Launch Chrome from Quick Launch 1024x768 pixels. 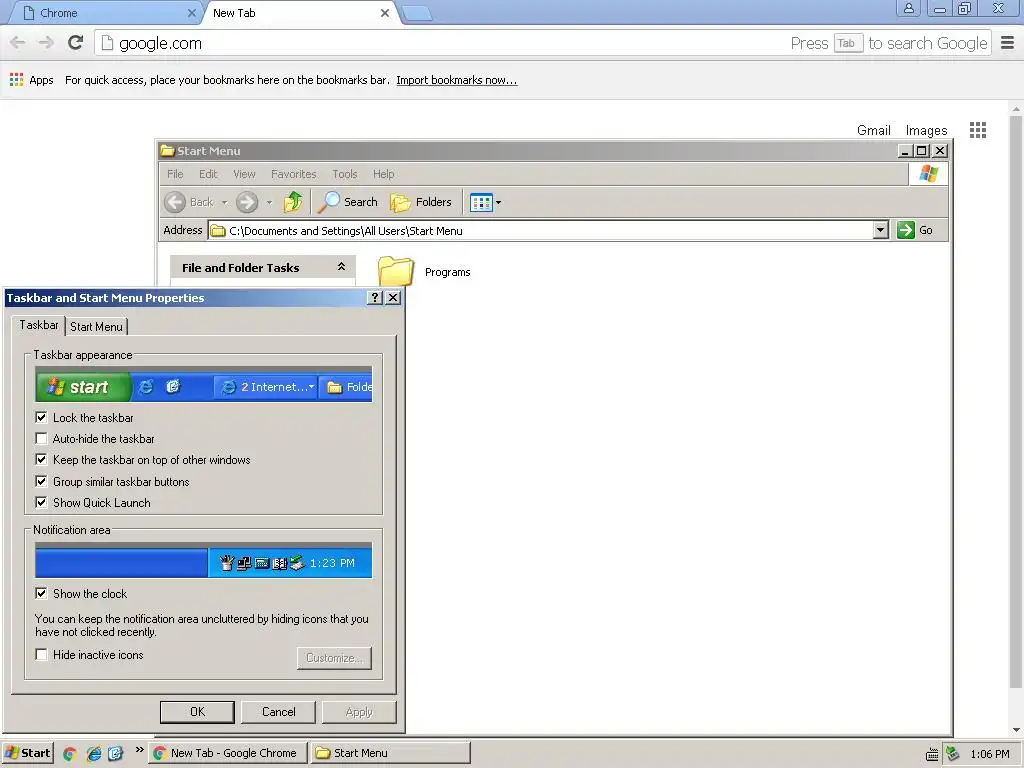[70, 754]
